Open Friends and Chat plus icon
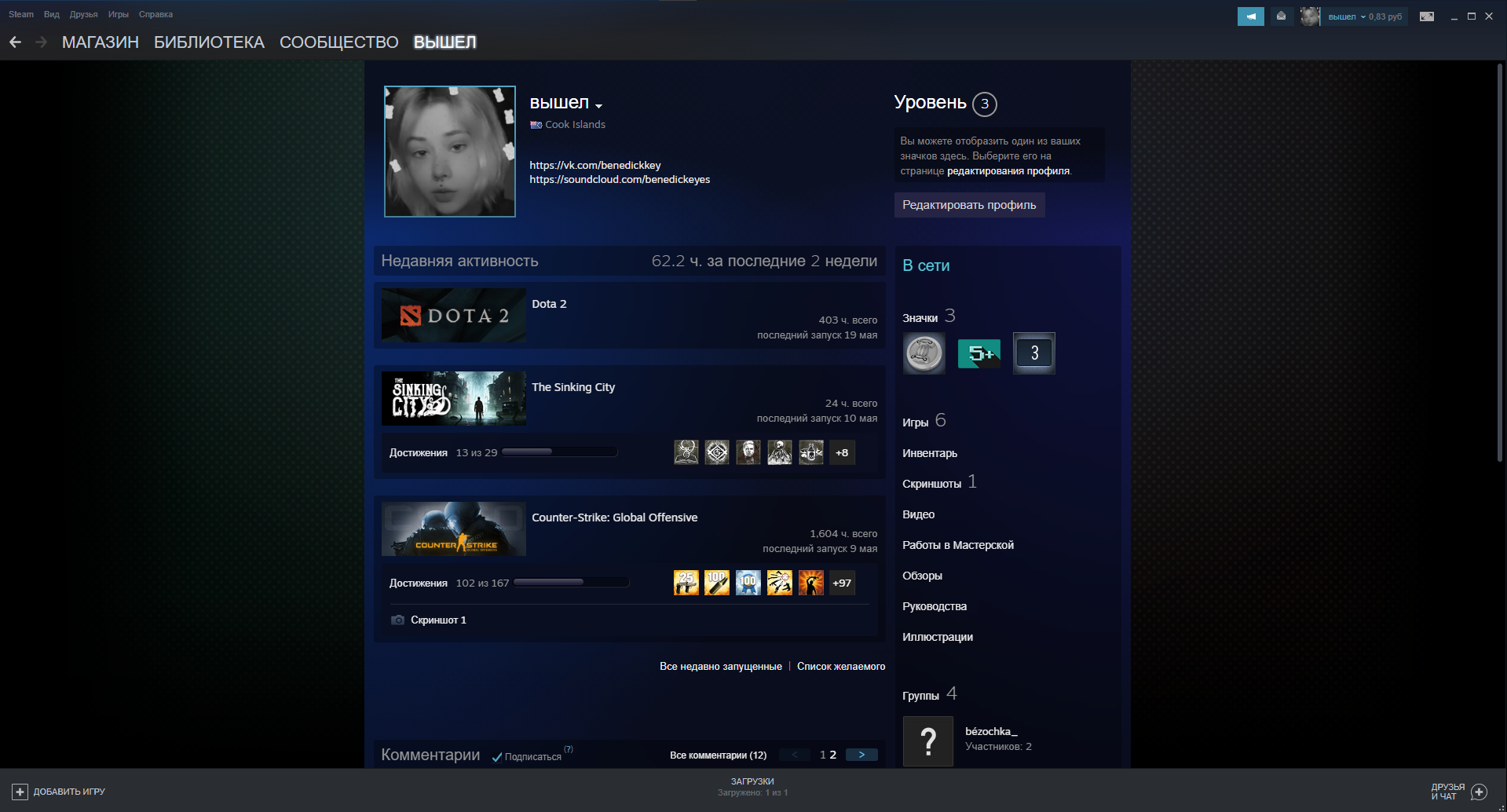 [x=1479, y=792]
